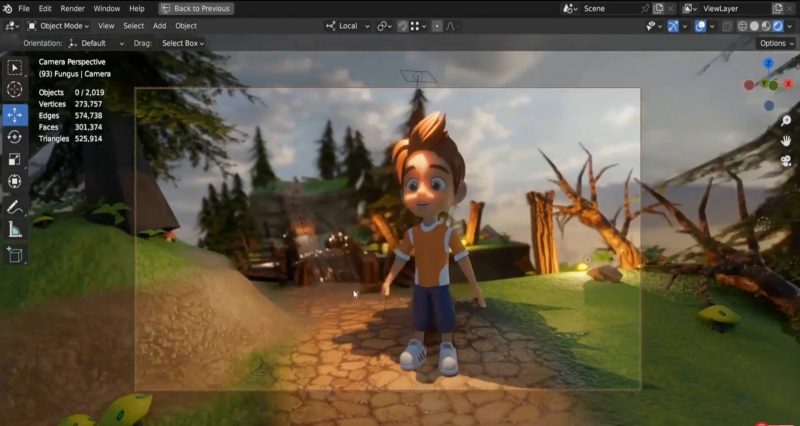800x426 pixels.
Task: Open the shading options dropdown arrow
Action: coord(790,26)
